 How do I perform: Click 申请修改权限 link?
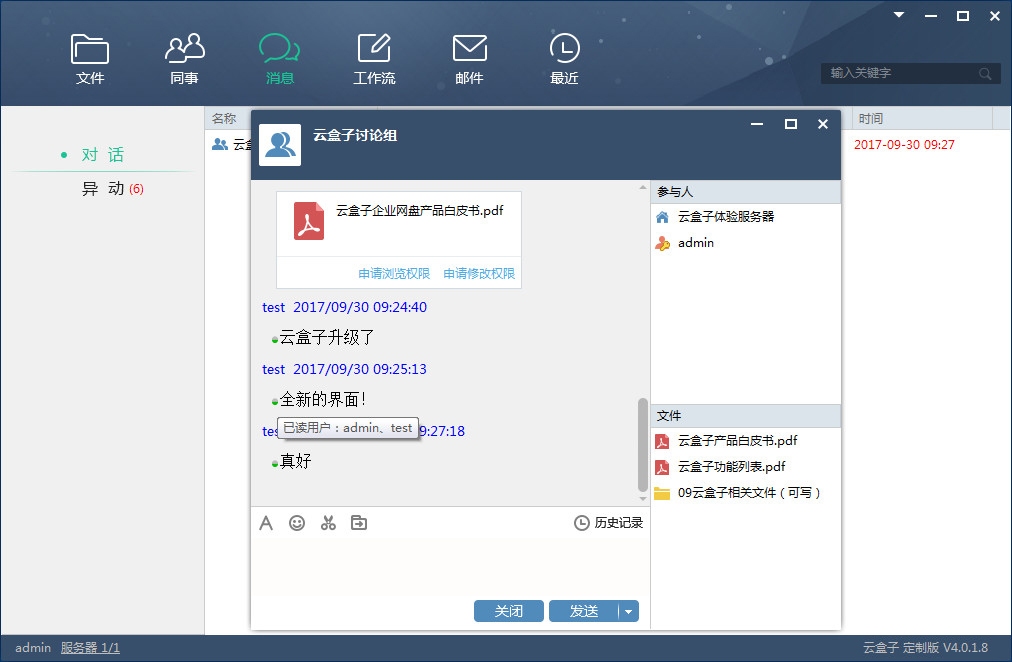click(479, 274)
